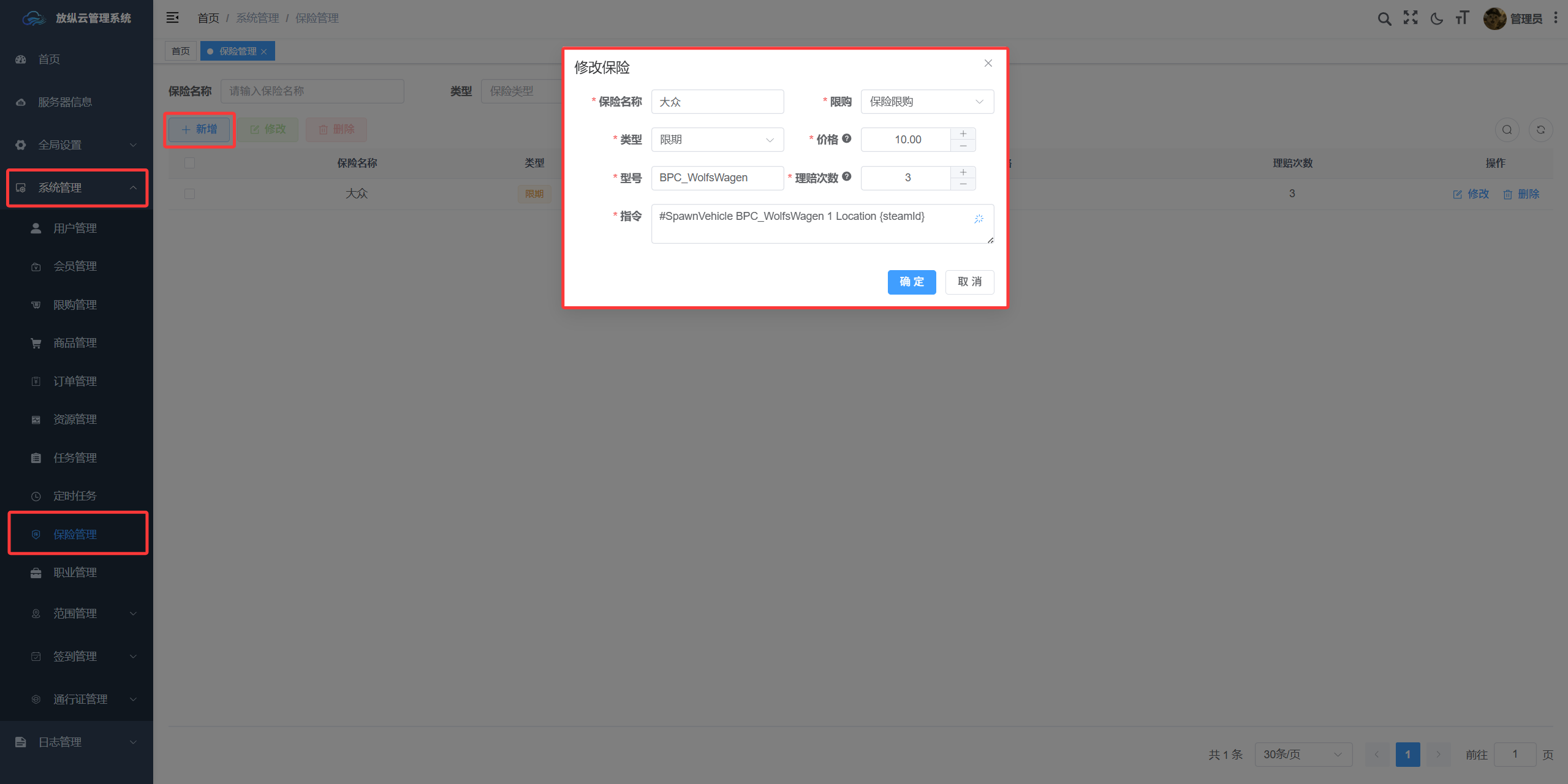Open the 类型 dropdown showing 限期
The width and height of the screenshot is (1568, 784).
[718, 140]
